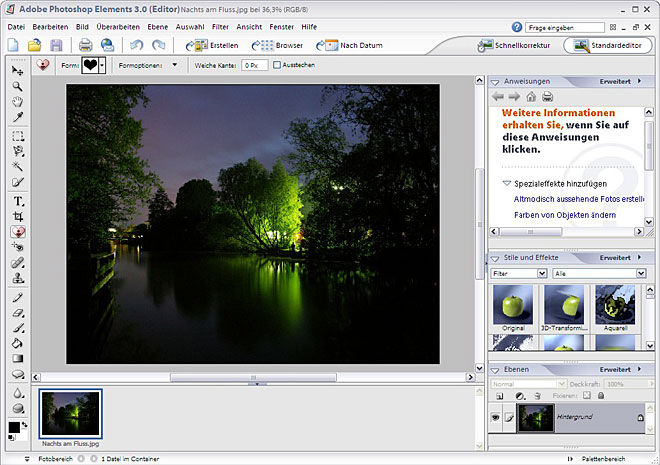
Task: Select the Crop tool
Action: tap(18, 216)
